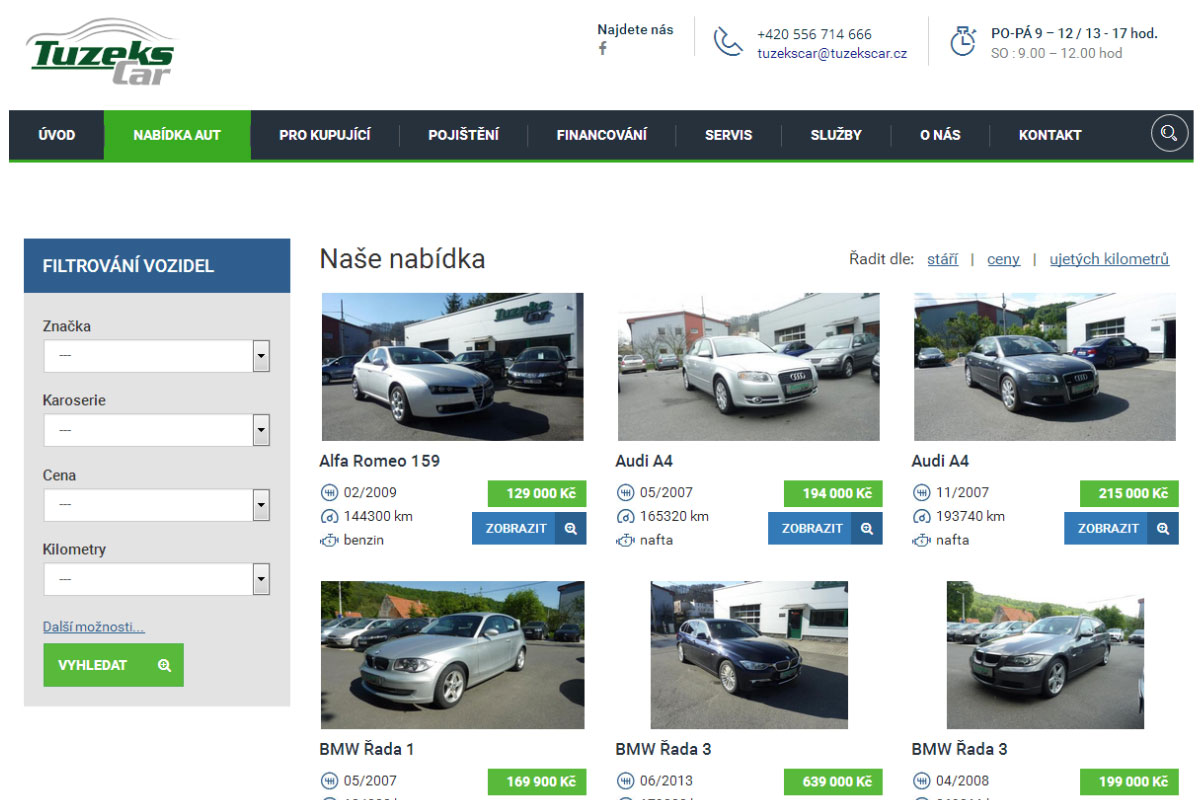Screen dimensions: 1200x800
Task: Click the date icon beside 11/2007
Action: click(x=921, y=492)
